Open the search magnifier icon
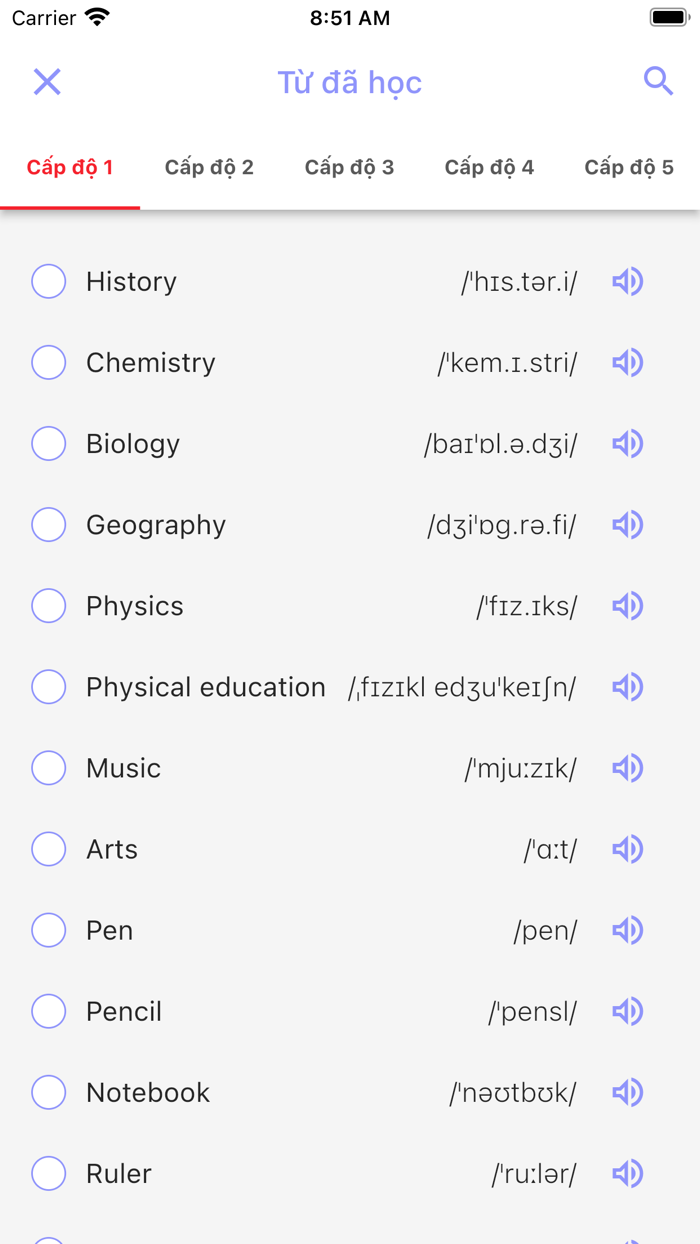The height and width of the screenshot is (1244, 700). tap(658, 81)
